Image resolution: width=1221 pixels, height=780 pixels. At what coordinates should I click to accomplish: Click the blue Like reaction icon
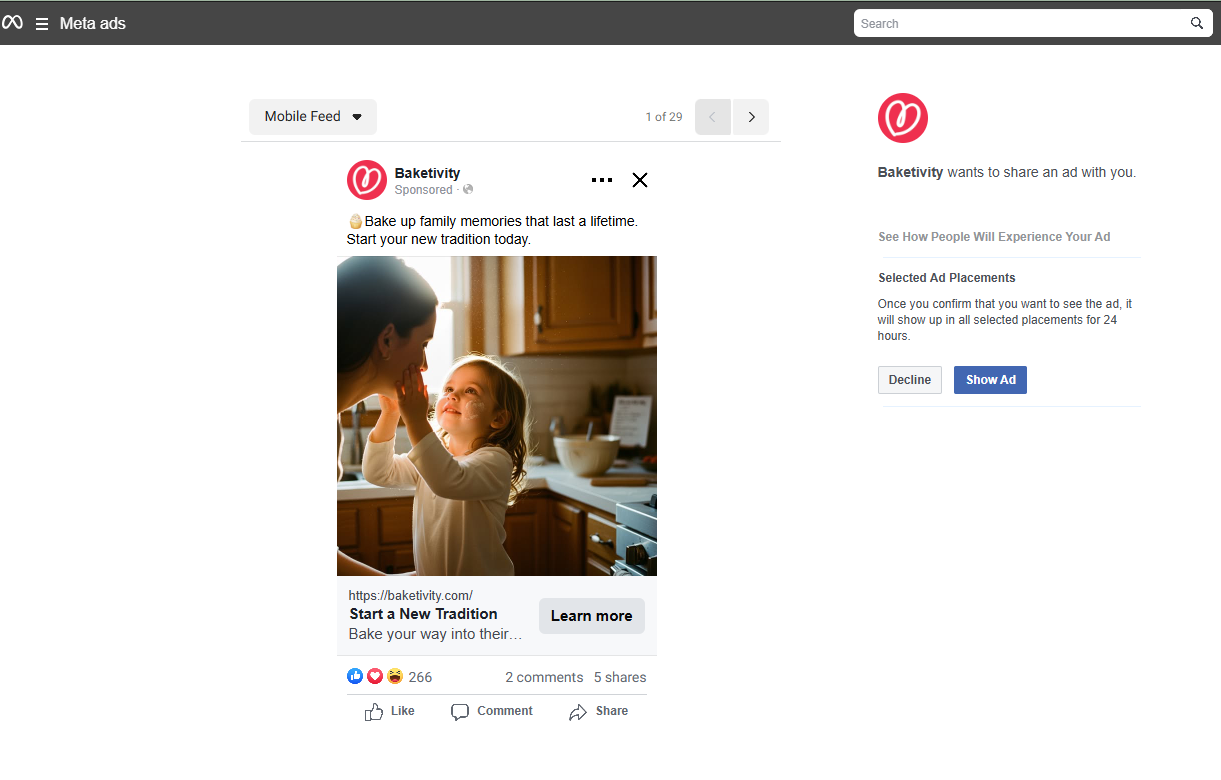pos(355,676)
